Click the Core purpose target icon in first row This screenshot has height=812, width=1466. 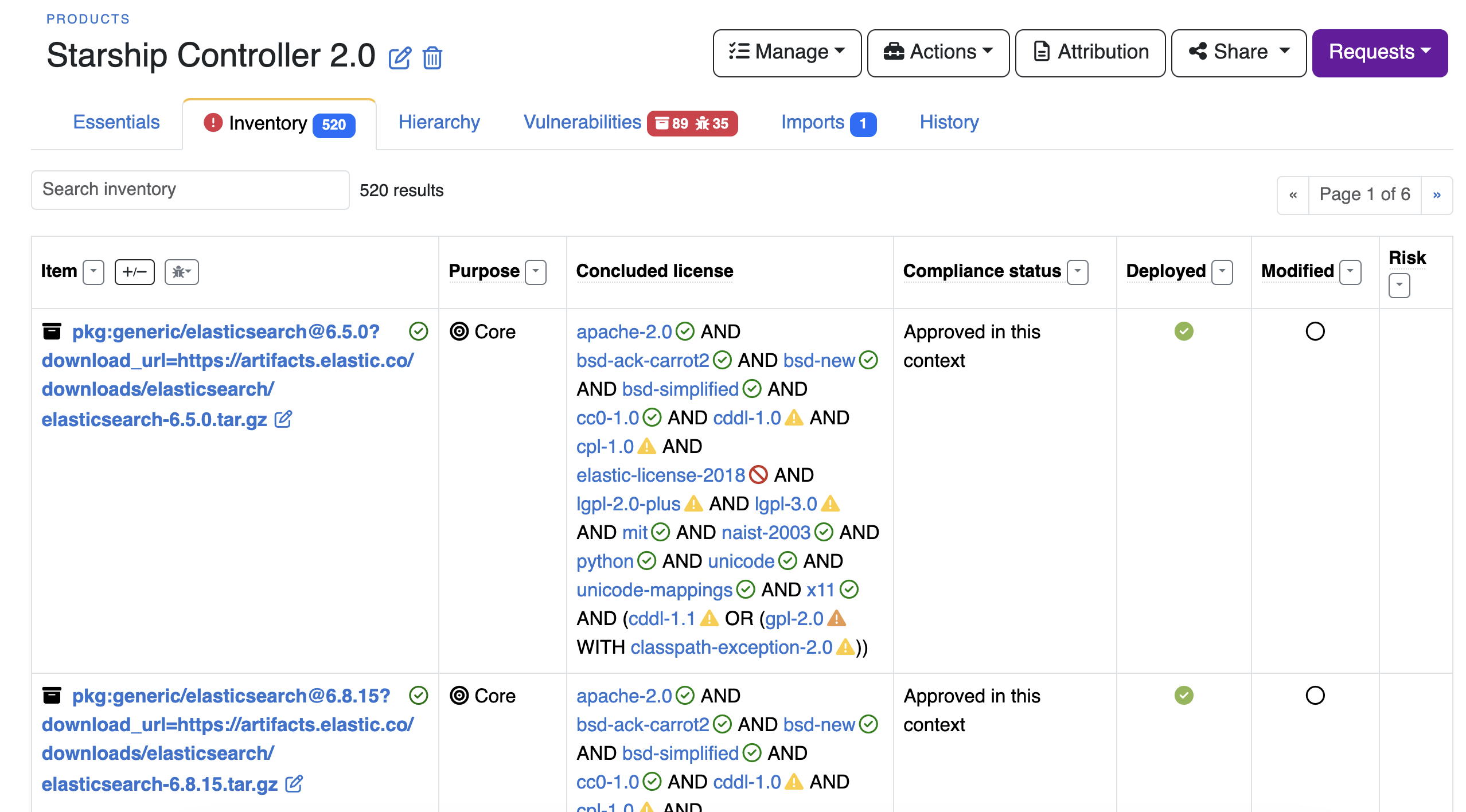tap(459, 331)
